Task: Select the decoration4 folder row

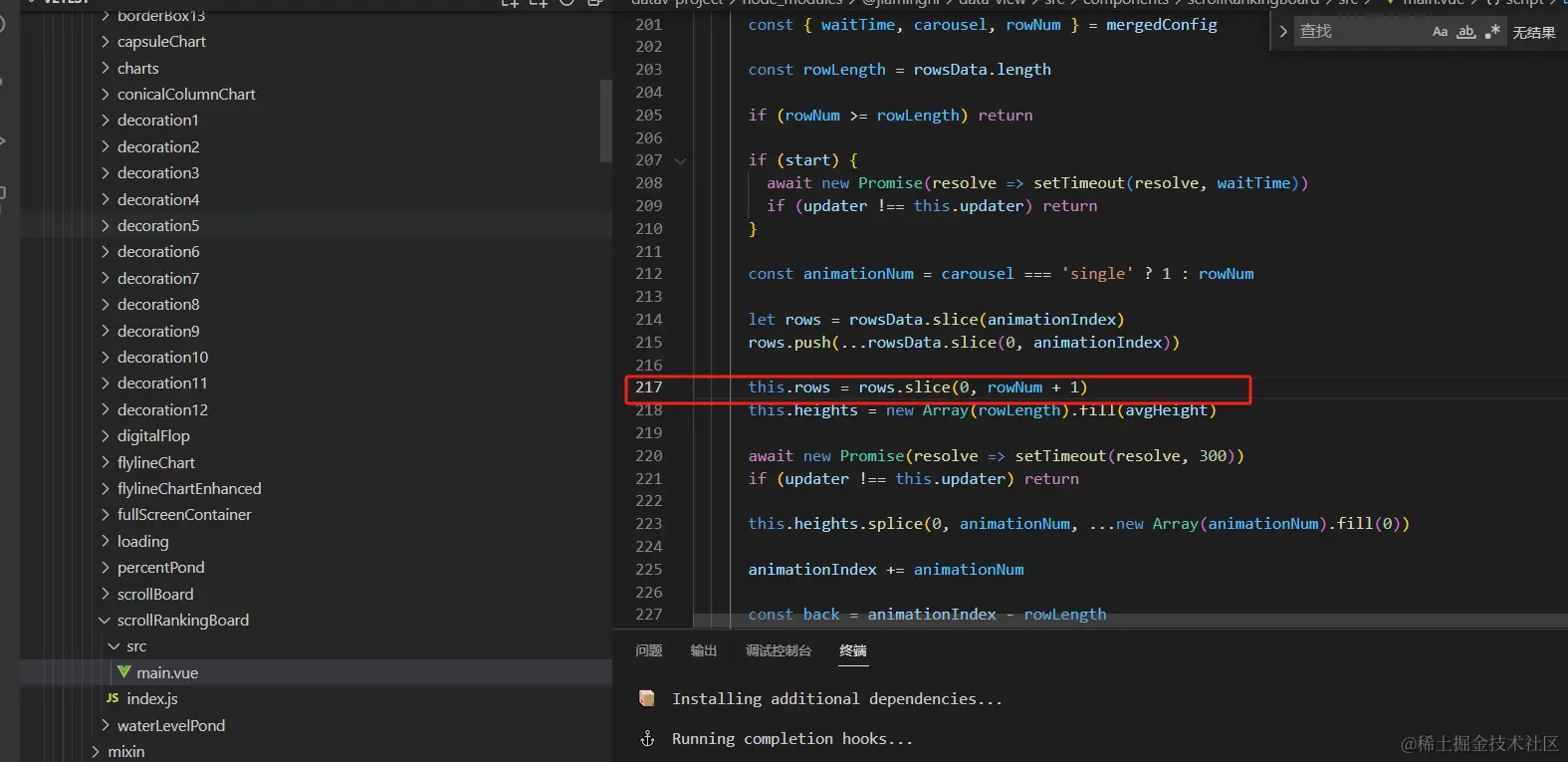Action: pyautogui.click(x=316, y=199)
